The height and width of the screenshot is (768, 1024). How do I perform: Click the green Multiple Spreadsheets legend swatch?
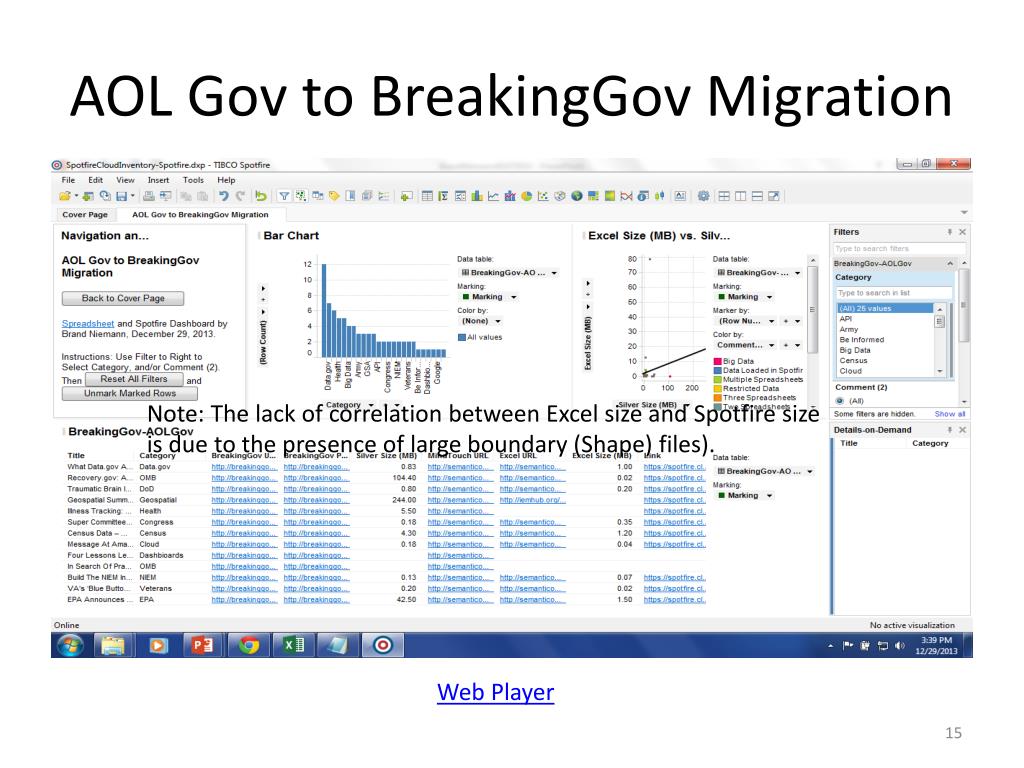(x=717, y=379)
